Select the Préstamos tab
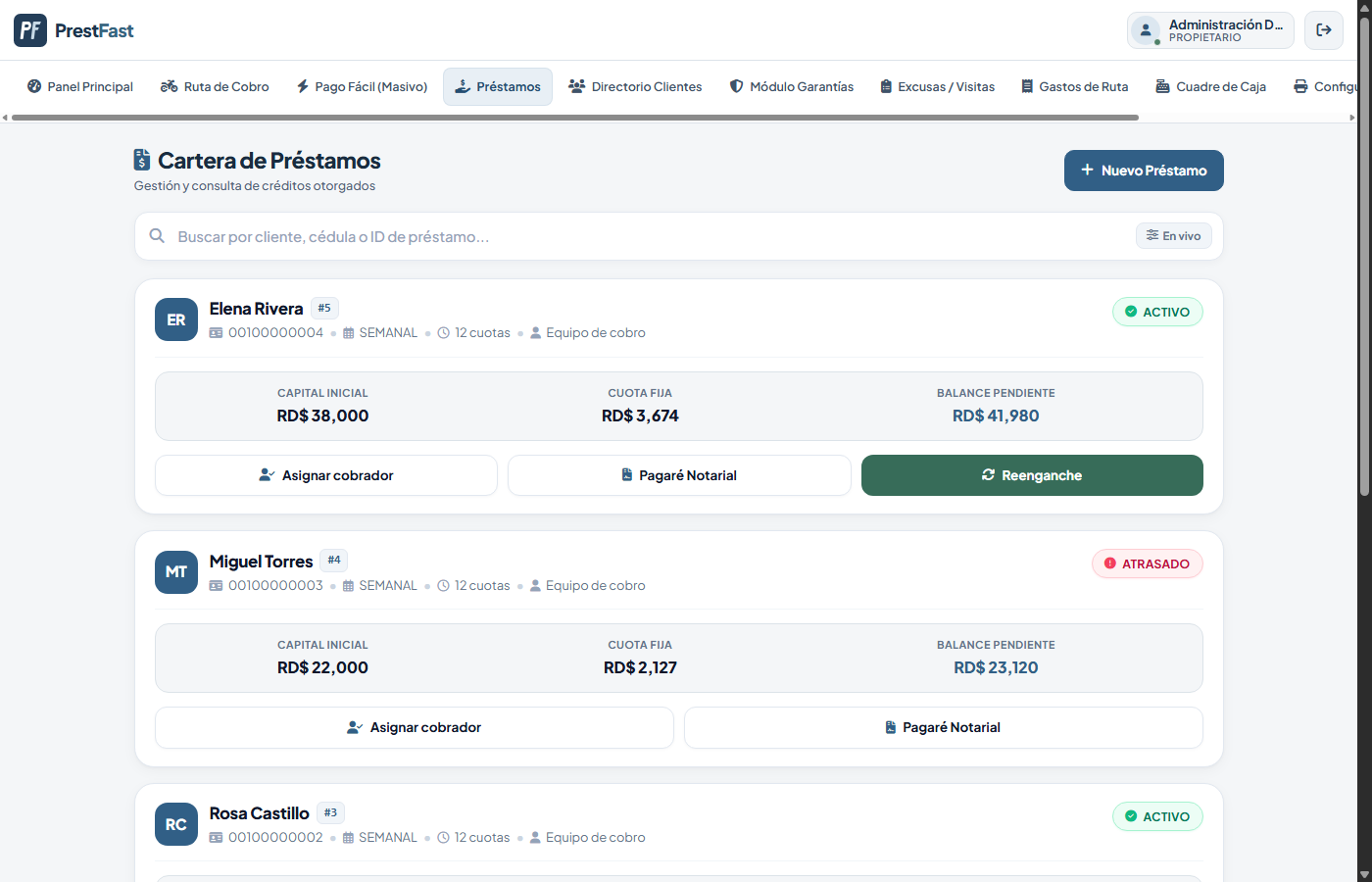Image resolution: width=1372 pixels, height=882 pixels. [498, 86]
